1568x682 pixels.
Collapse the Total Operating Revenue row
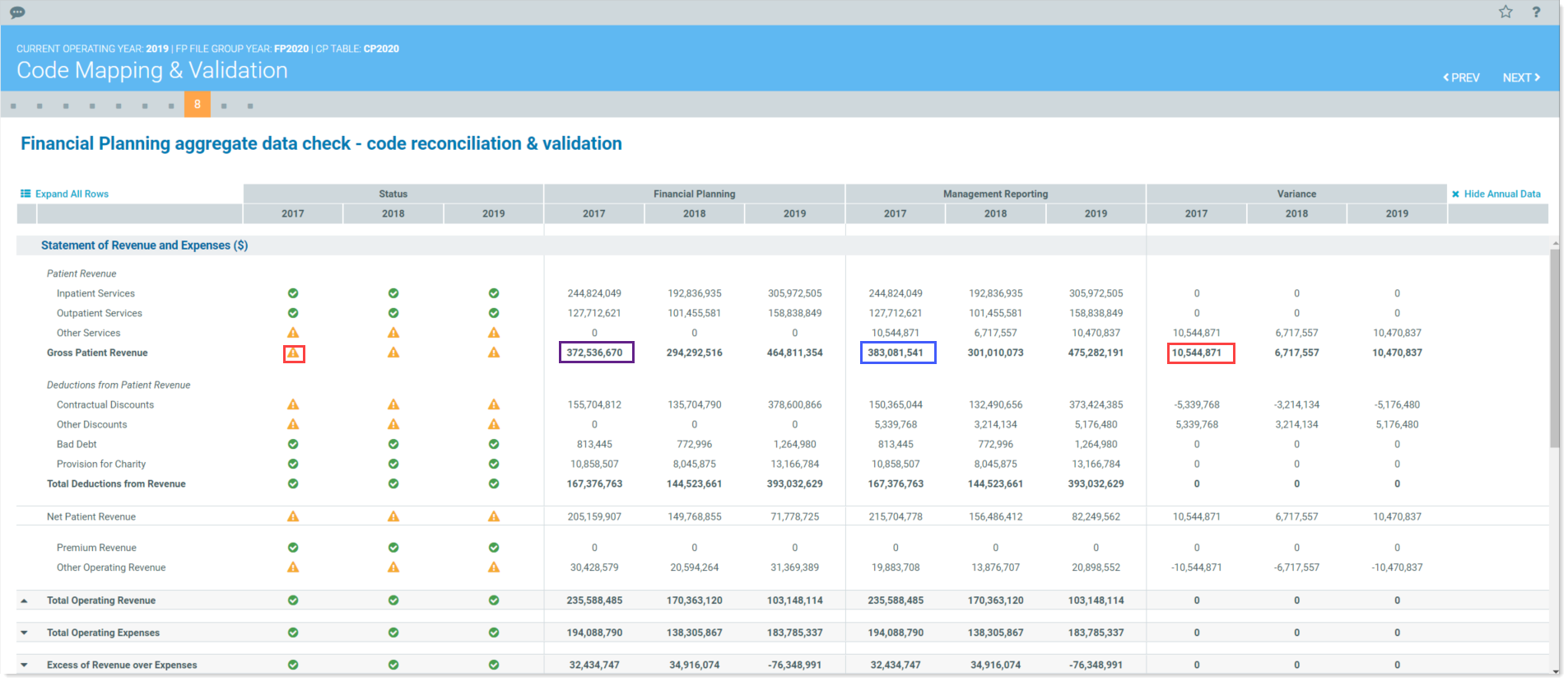[x=24, y=600]
